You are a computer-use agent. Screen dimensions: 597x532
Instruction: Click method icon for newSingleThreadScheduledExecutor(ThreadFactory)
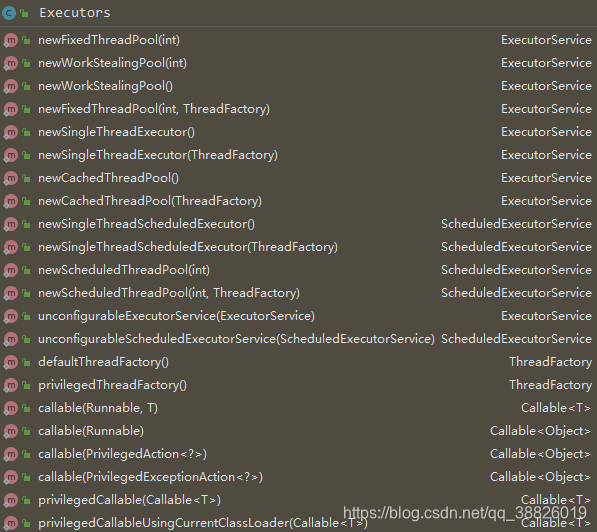(x=11, y=247)
